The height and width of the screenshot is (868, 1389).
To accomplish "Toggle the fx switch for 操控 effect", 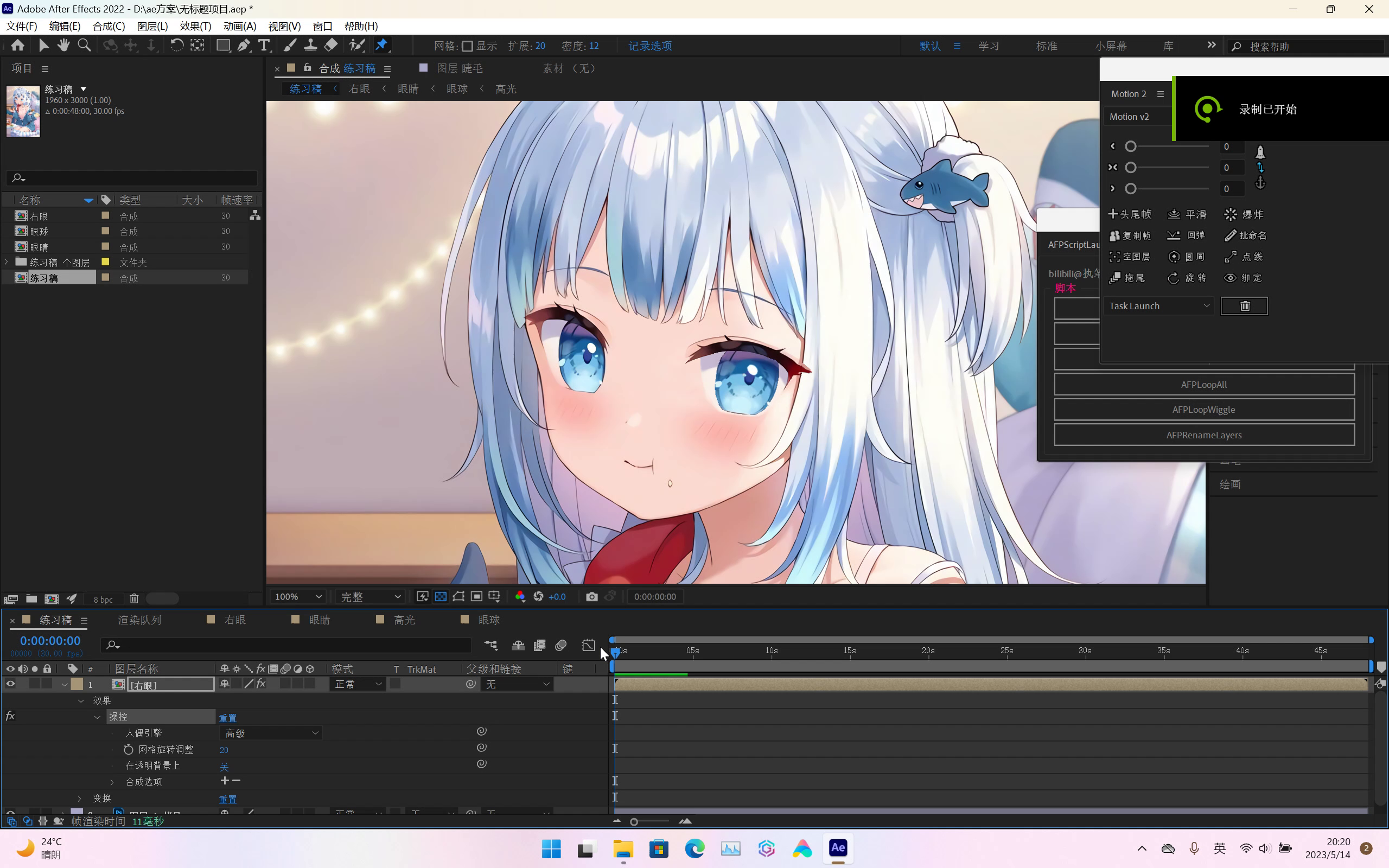I will click(10, 716).
